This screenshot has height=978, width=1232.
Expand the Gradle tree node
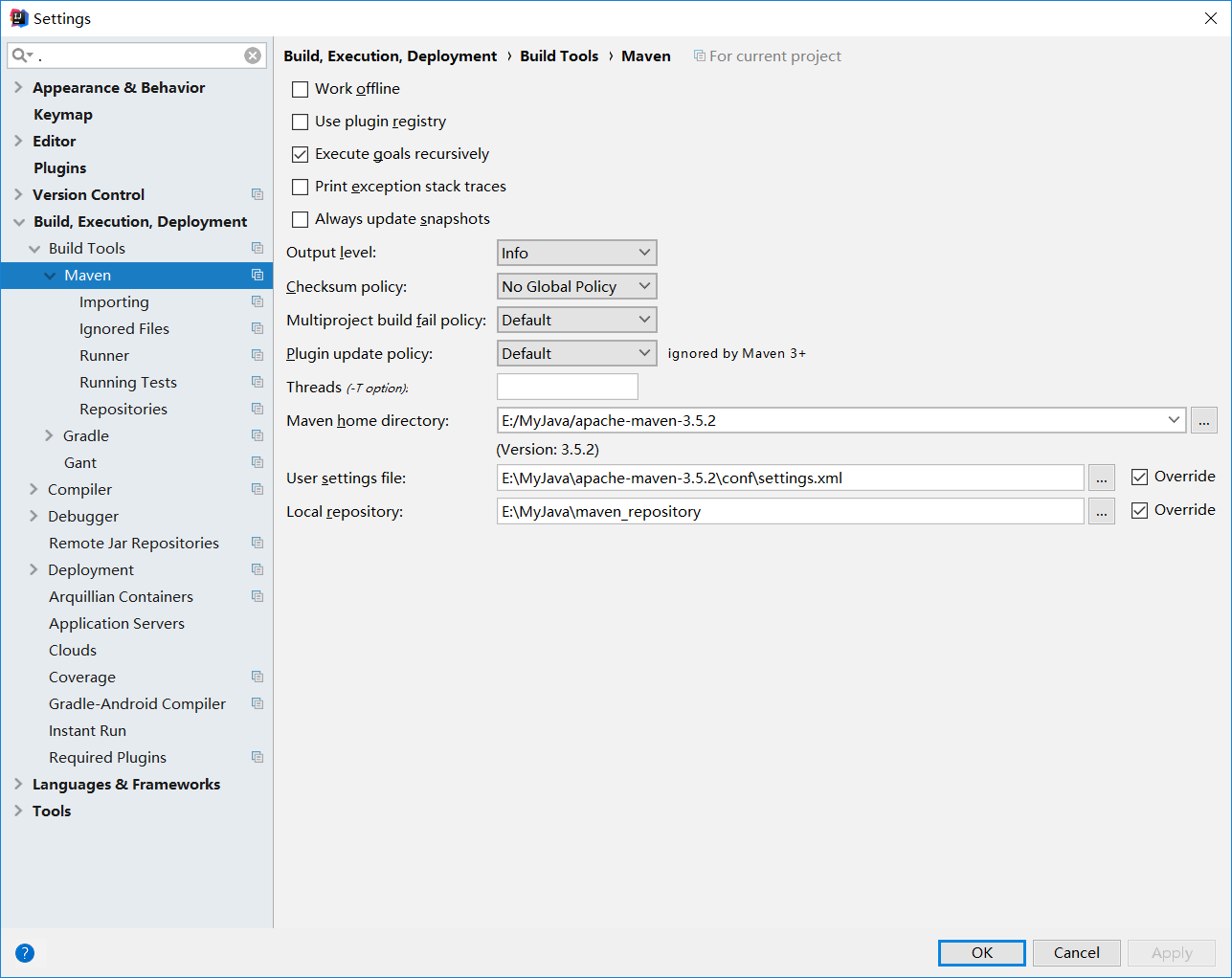click(49, 435)
